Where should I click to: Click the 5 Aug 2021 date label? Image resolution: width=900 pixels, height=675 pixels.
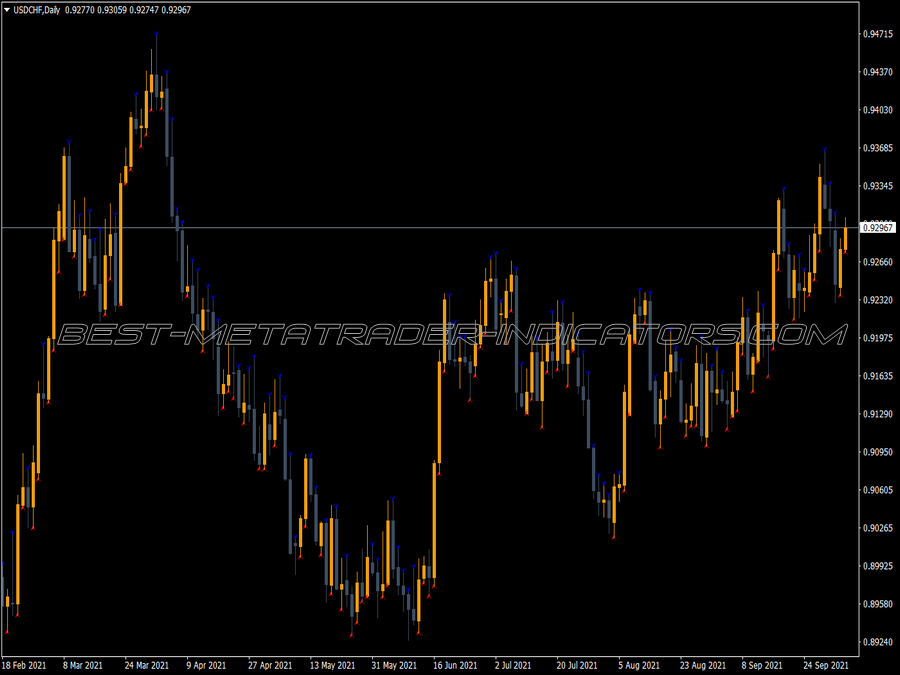[639, 665]
